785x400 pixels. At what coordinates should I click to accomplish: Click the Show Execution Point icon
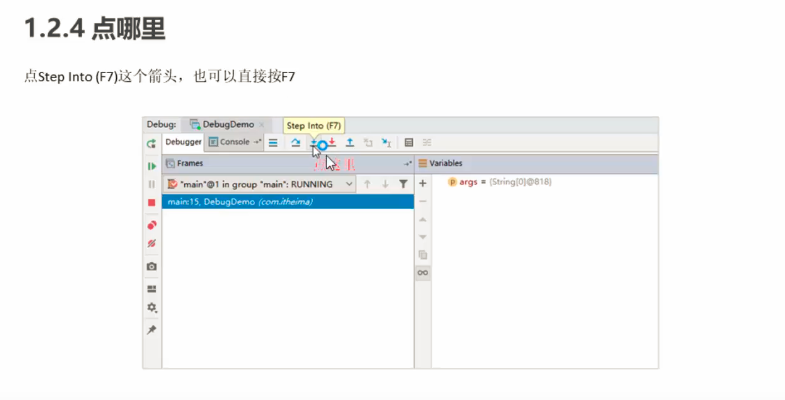pyautogui.click(x=273, y=143)
